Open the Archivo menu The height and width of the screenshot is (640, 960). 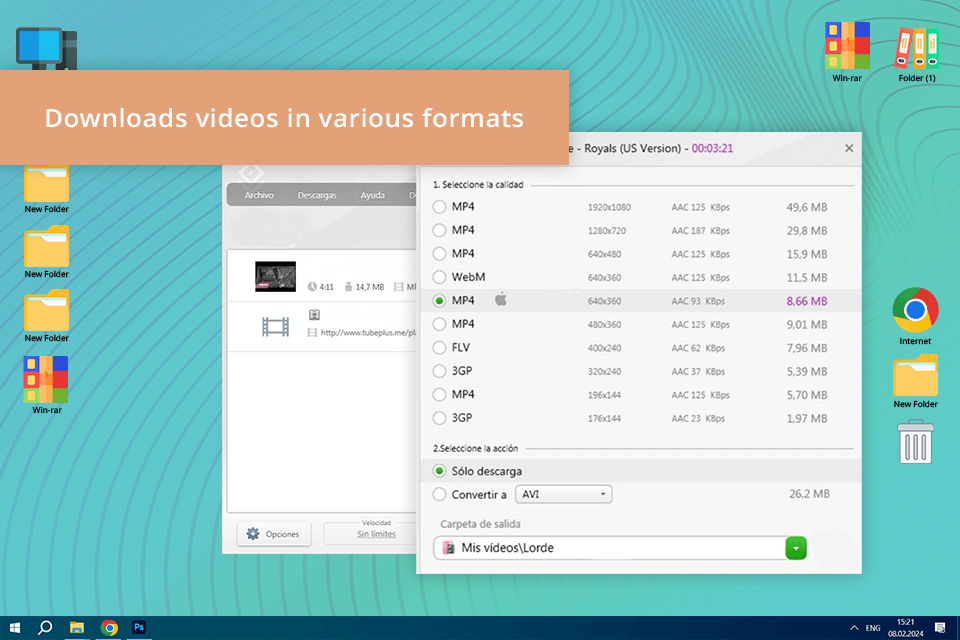[x=259, y=195]
